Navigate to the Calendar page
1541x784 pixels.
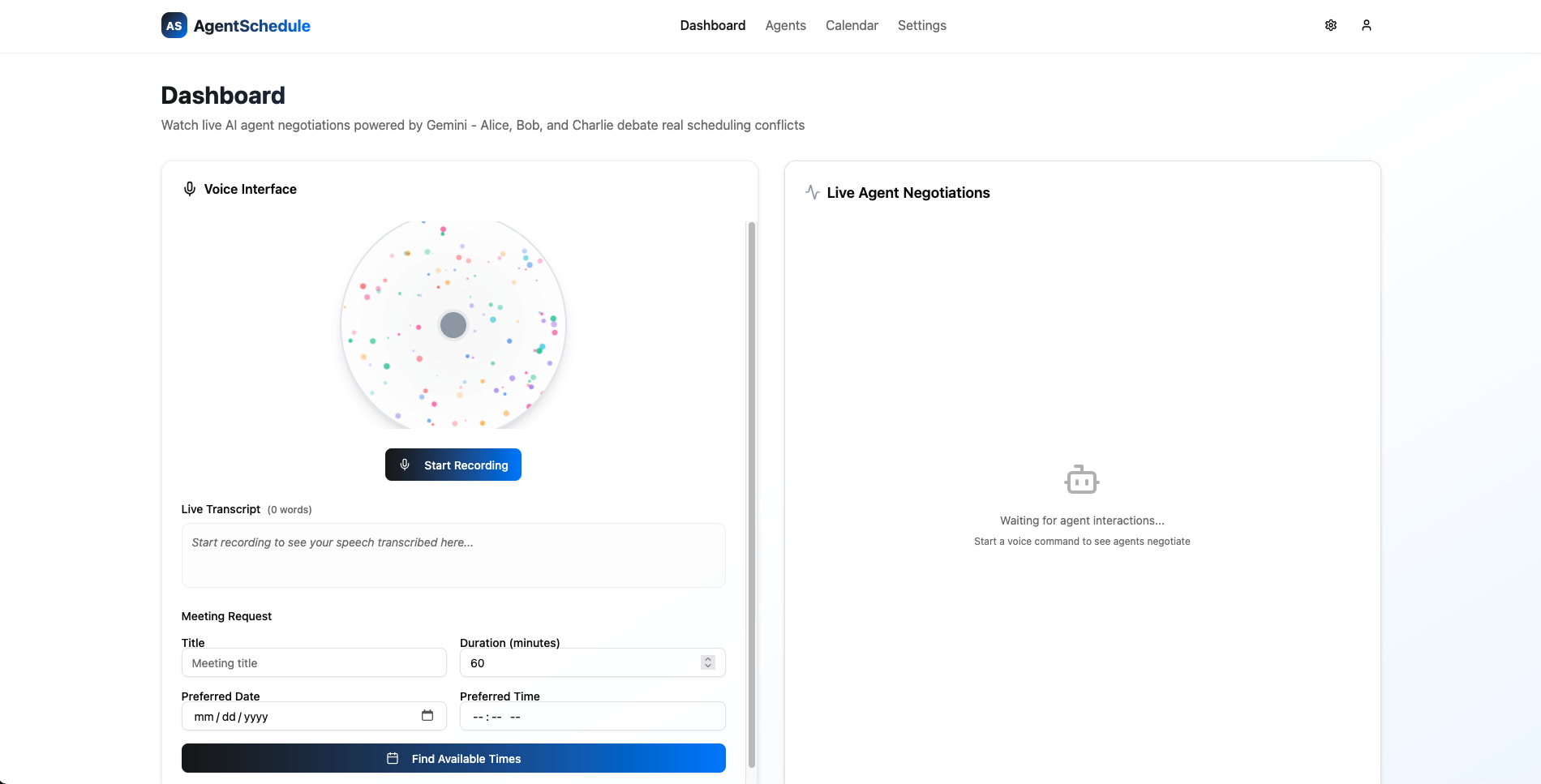852,25
